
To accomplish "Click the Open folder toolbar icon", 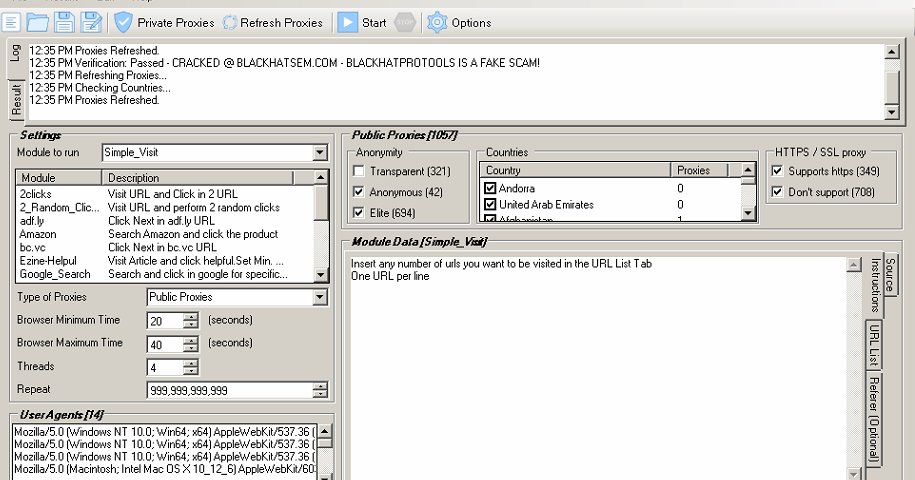I will coord(37,23).
